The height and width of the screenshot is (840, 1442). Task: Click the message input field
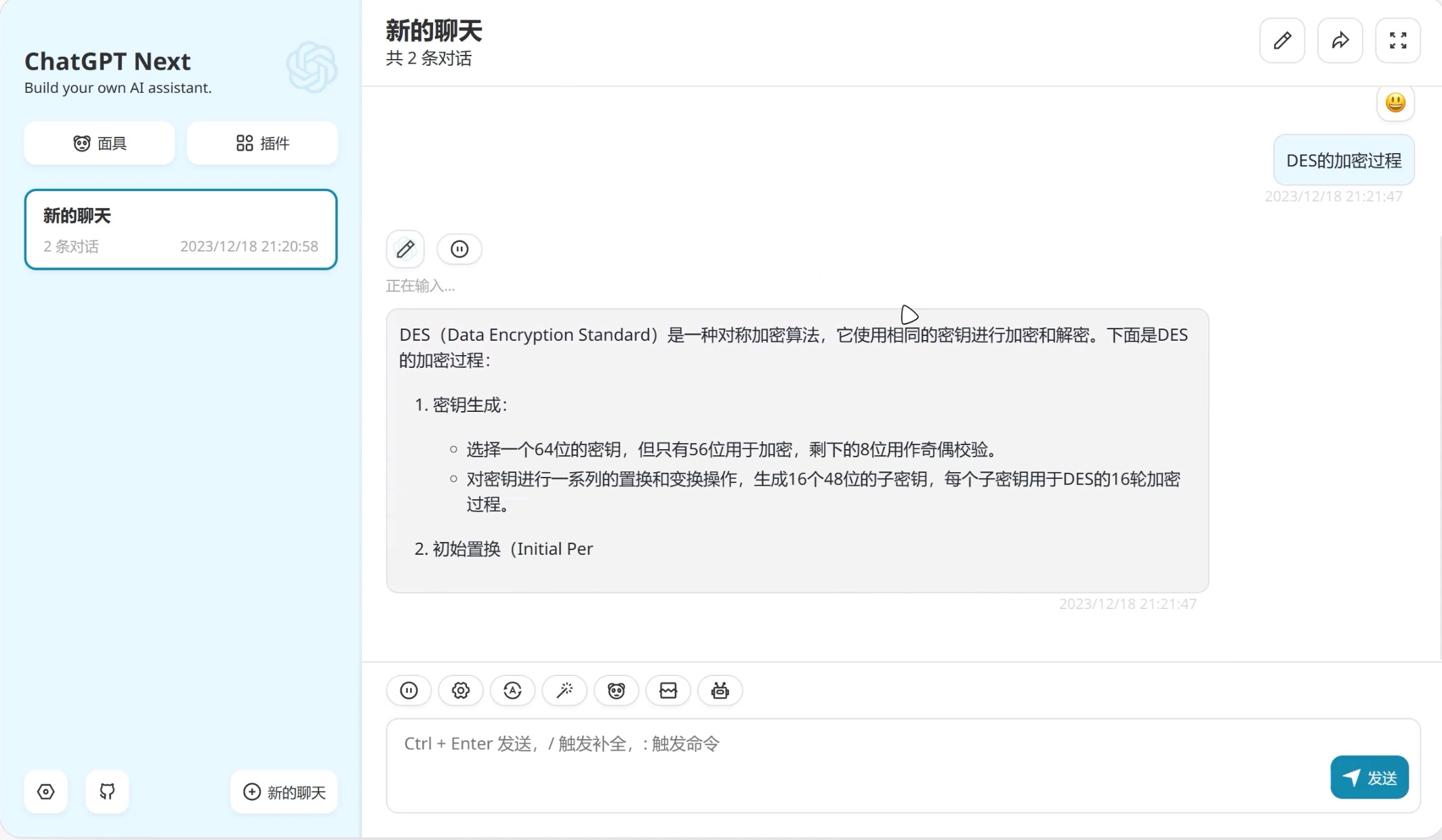tap(903, 765)
